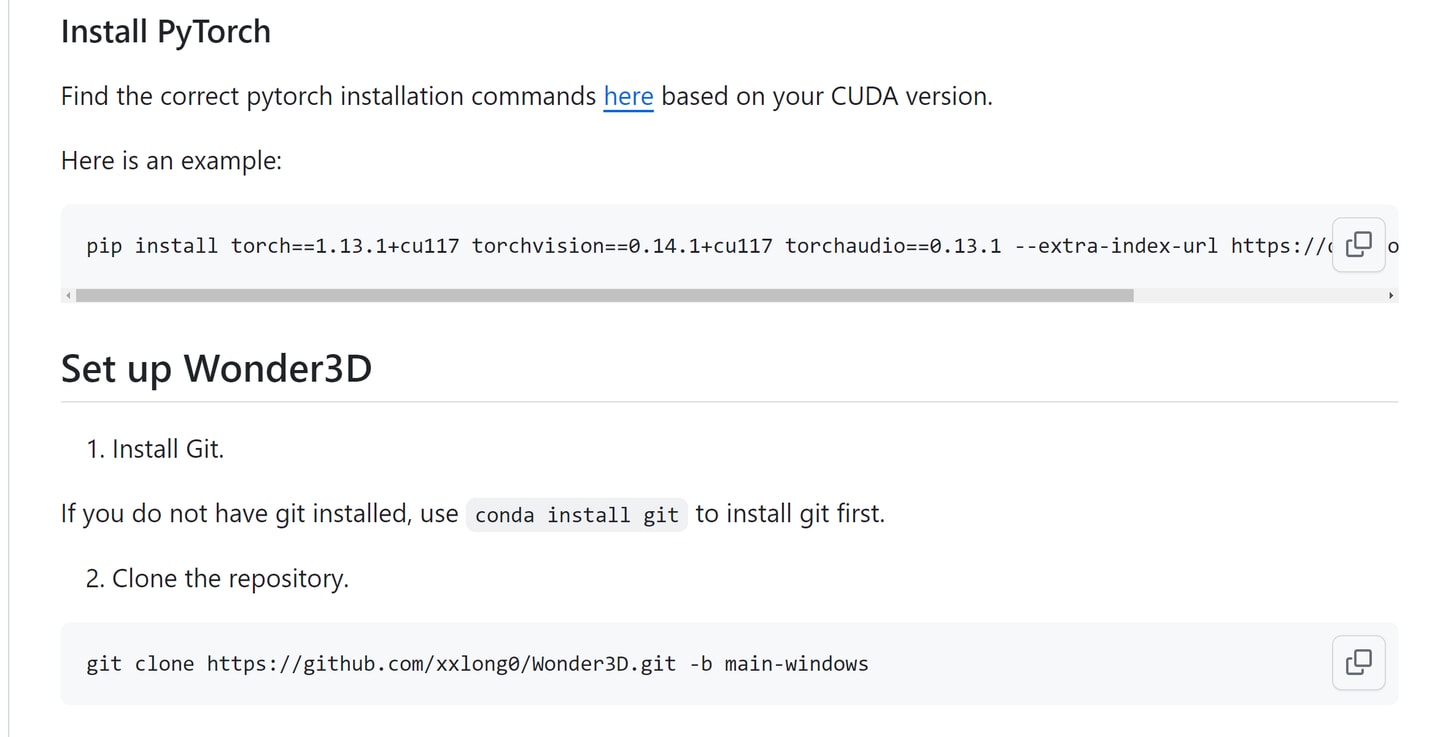Click the 'Install PyTorch' heading

(166, 31)
